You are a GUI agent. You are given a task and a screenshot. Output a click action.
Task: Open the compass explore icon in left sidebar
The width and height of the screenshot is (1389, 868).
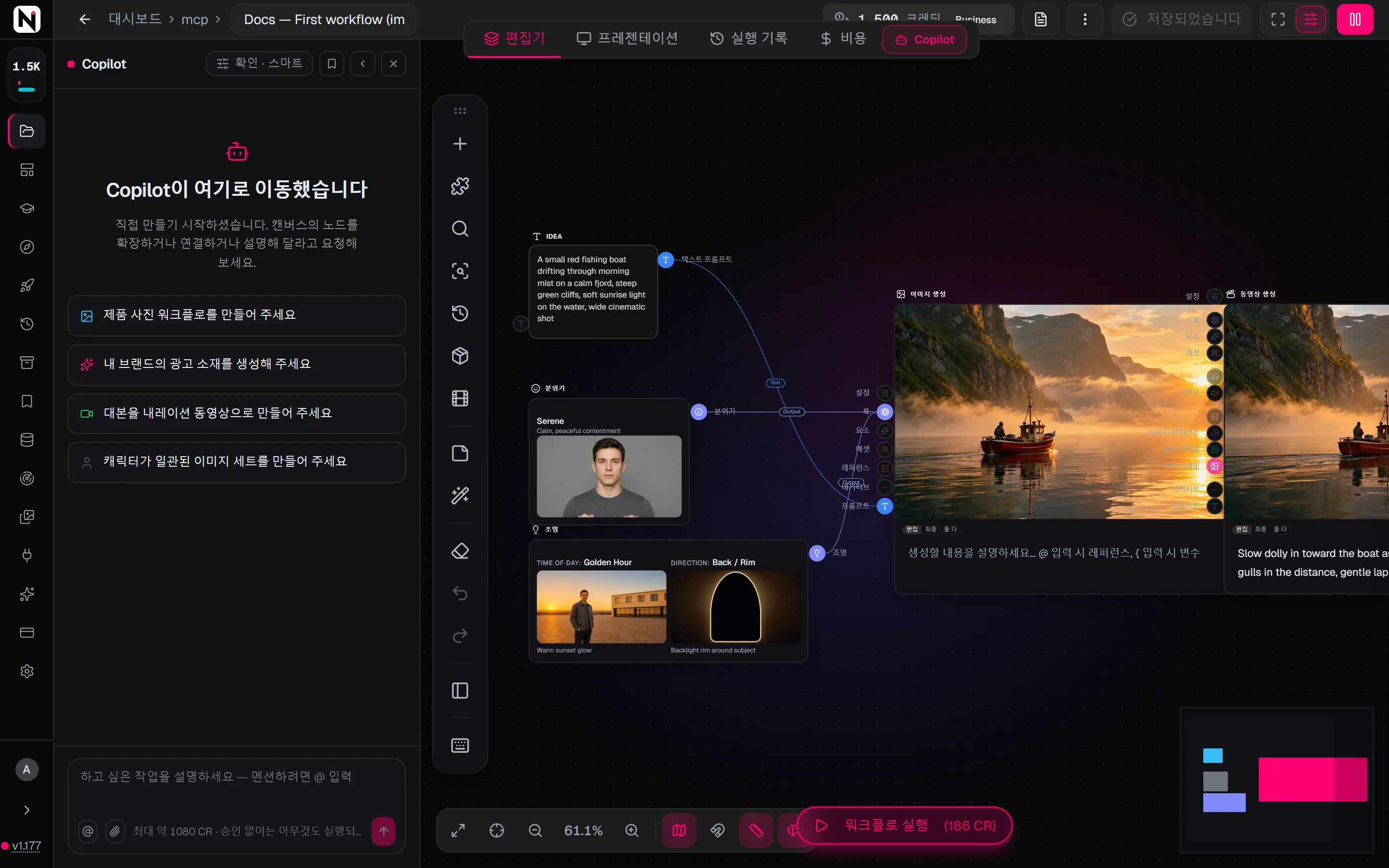(x=27, y=247)
